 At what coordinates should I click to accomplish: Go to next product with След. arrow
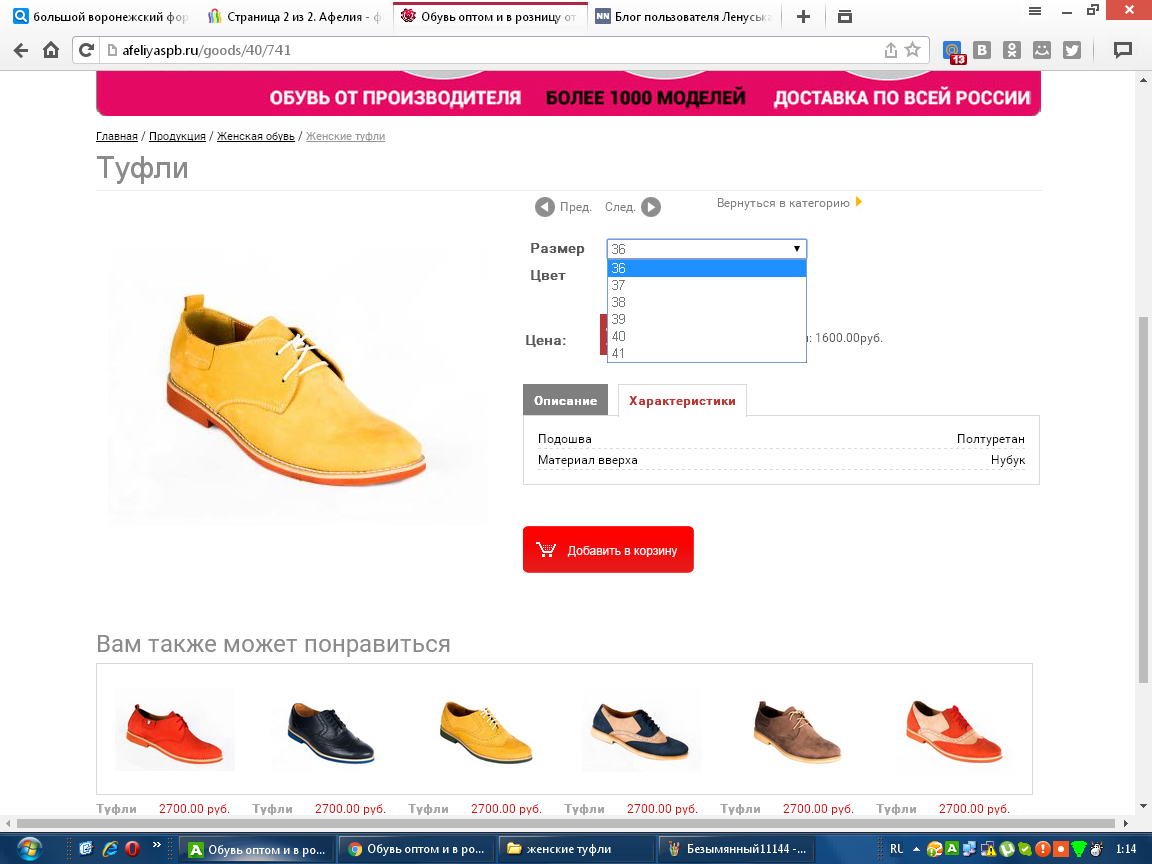click(x=650, y=207)
